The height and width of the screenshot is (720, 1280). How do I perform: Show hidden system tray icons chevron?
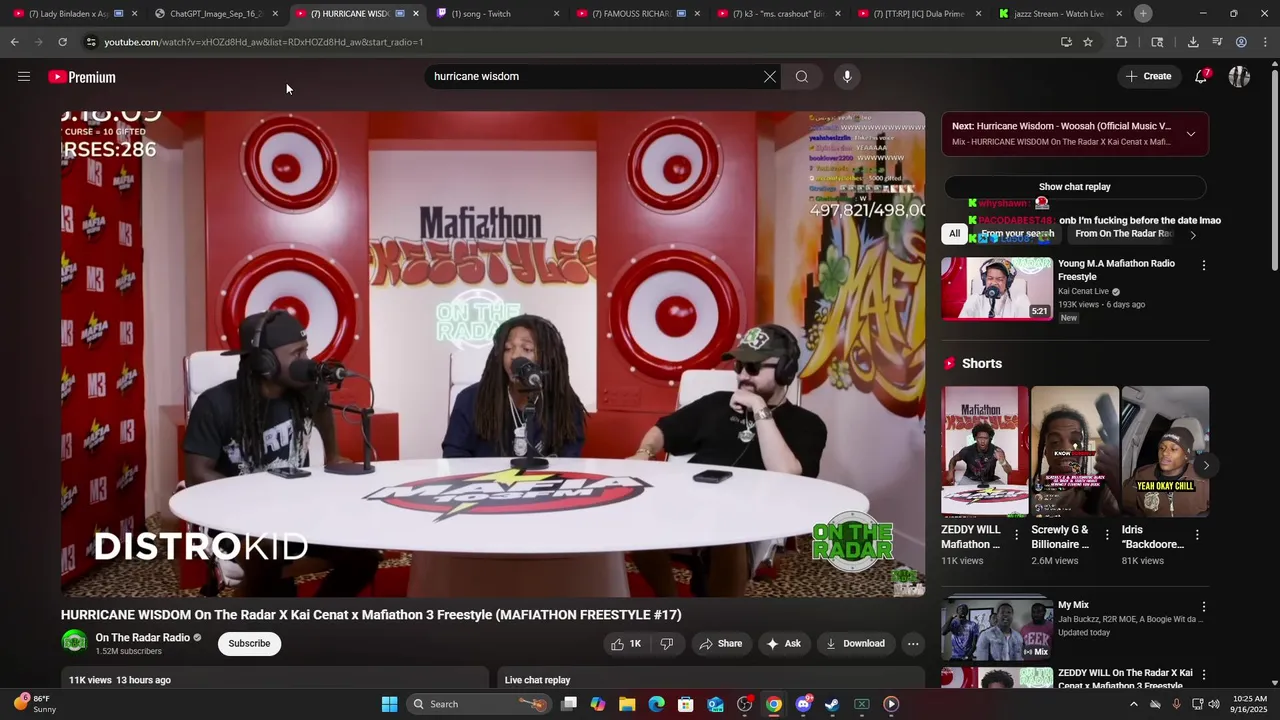tap(1133, 704)
